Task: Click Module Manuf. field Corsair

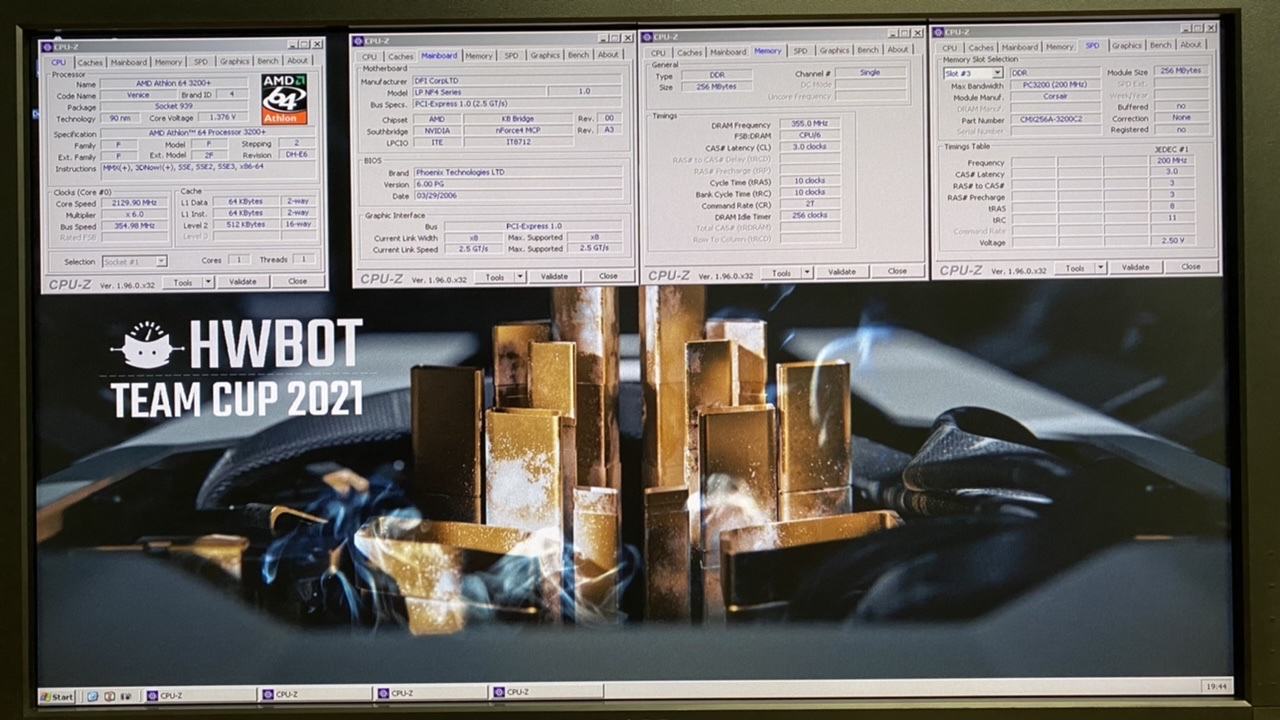Action: tap(1053, 97)
